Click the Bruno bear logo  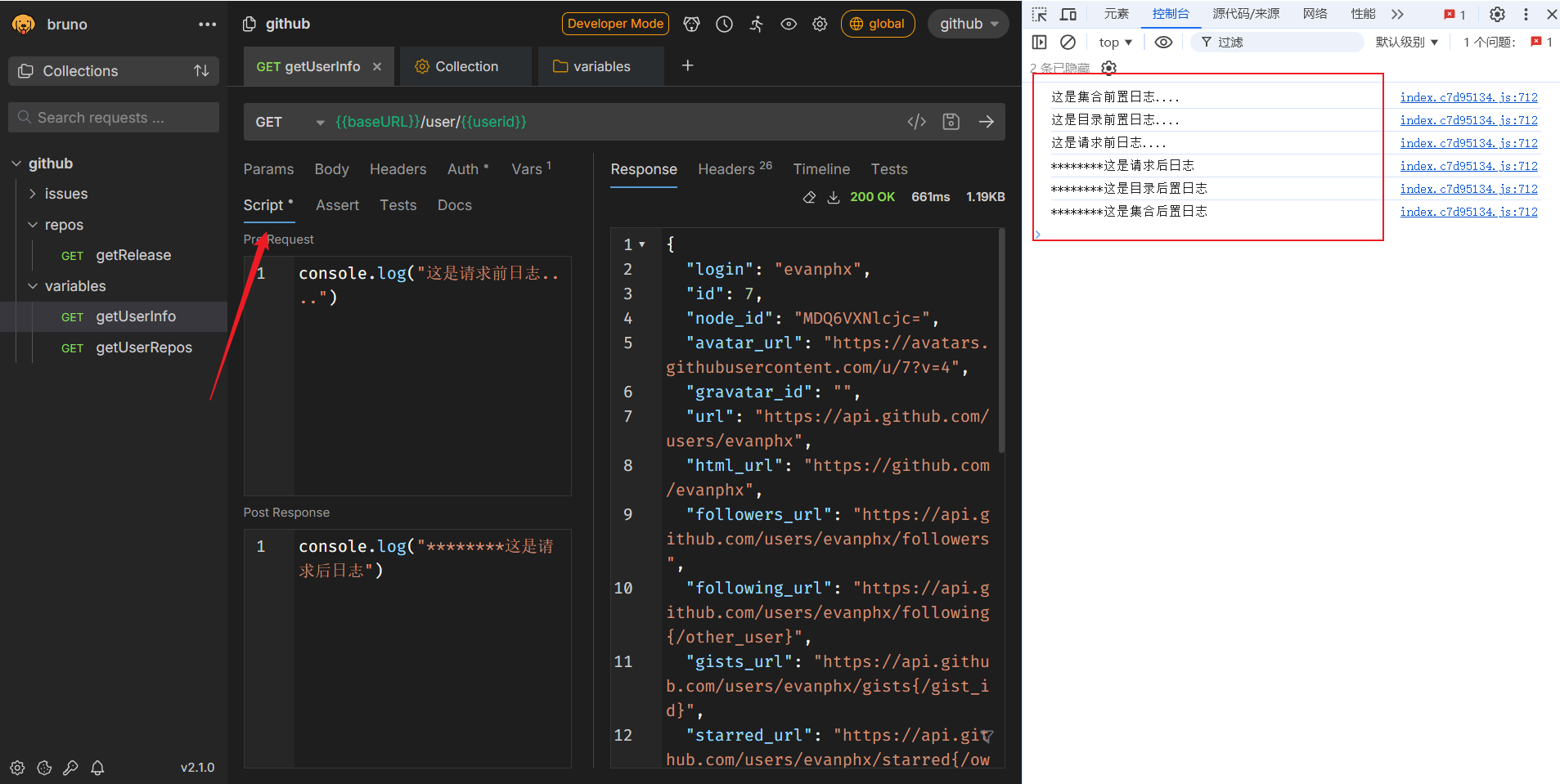(x=24, y=25)
